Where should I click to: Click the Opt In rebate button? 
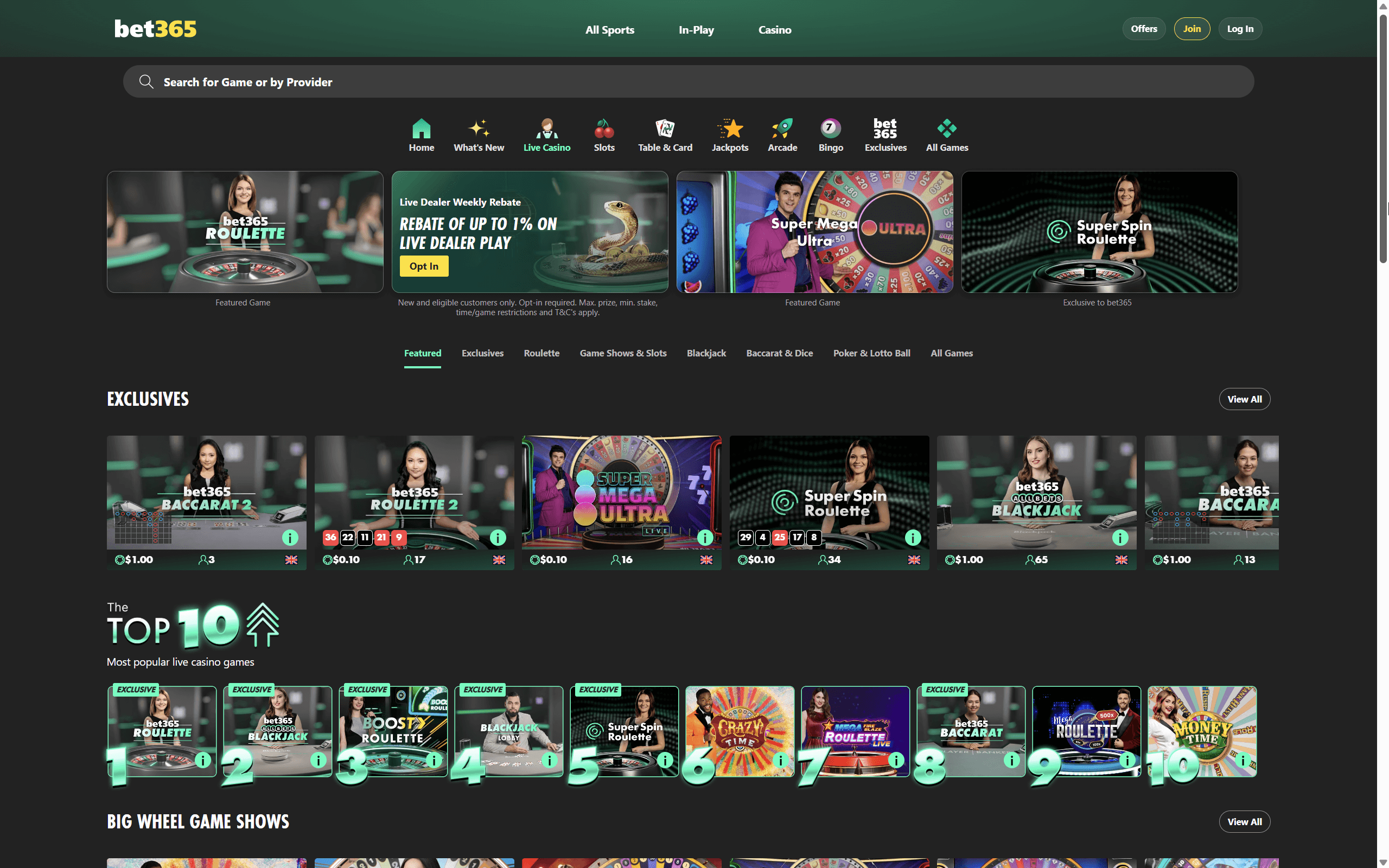(424, 266)
